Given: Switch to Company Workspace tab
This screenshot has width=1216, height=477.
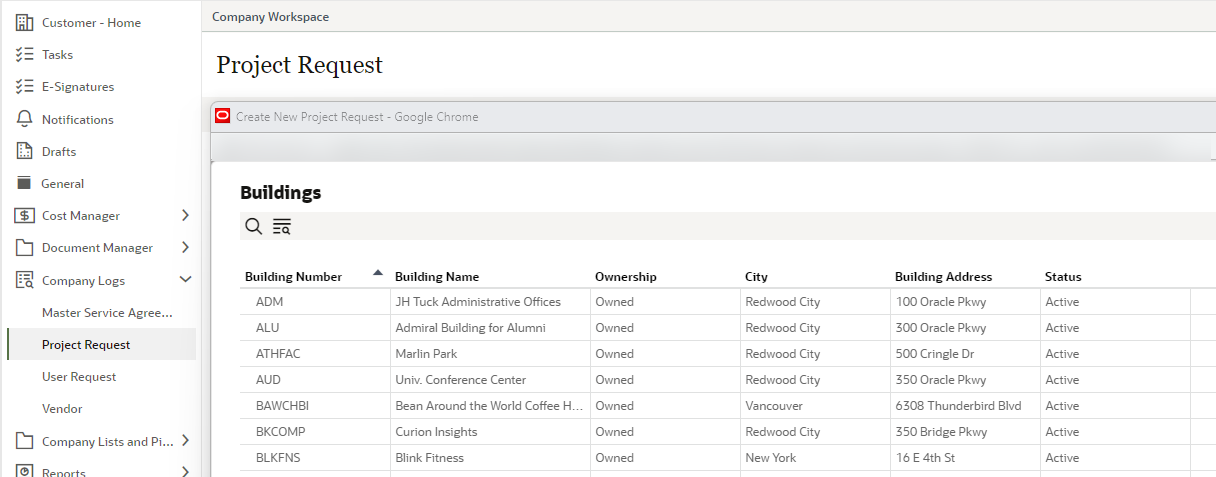Looking at the screenshot, I should tap(270, 16).
